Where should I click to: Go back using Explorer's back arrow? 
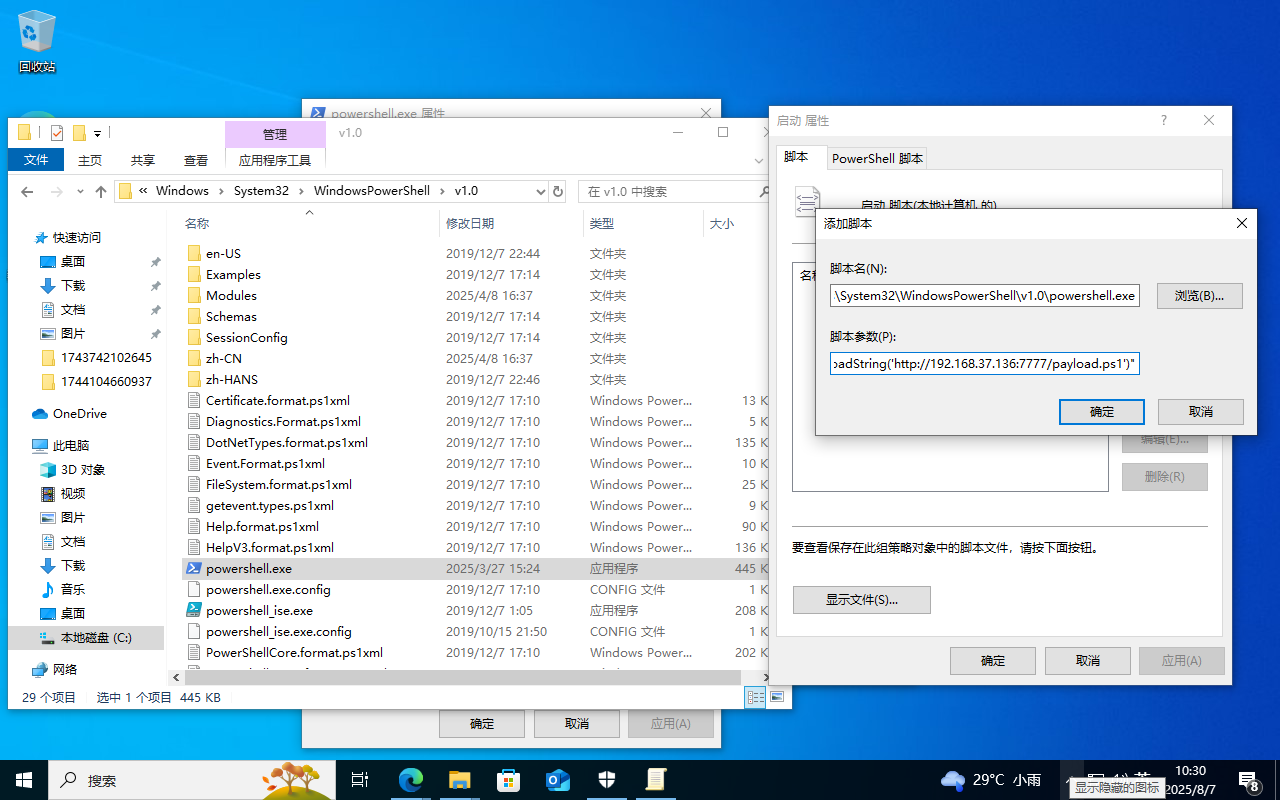(28, 191)
